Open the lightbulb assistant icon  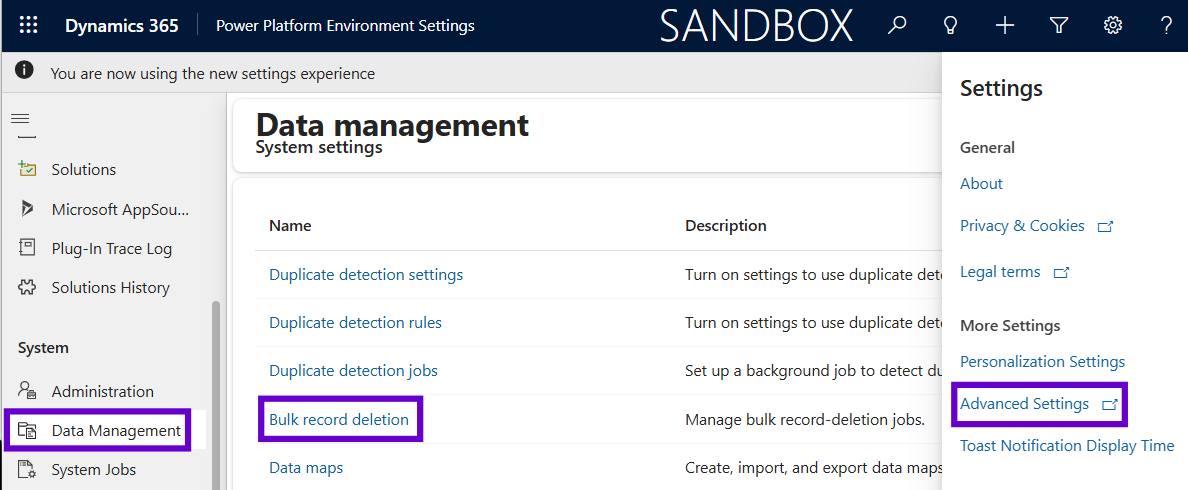click(x=949, y=26)
